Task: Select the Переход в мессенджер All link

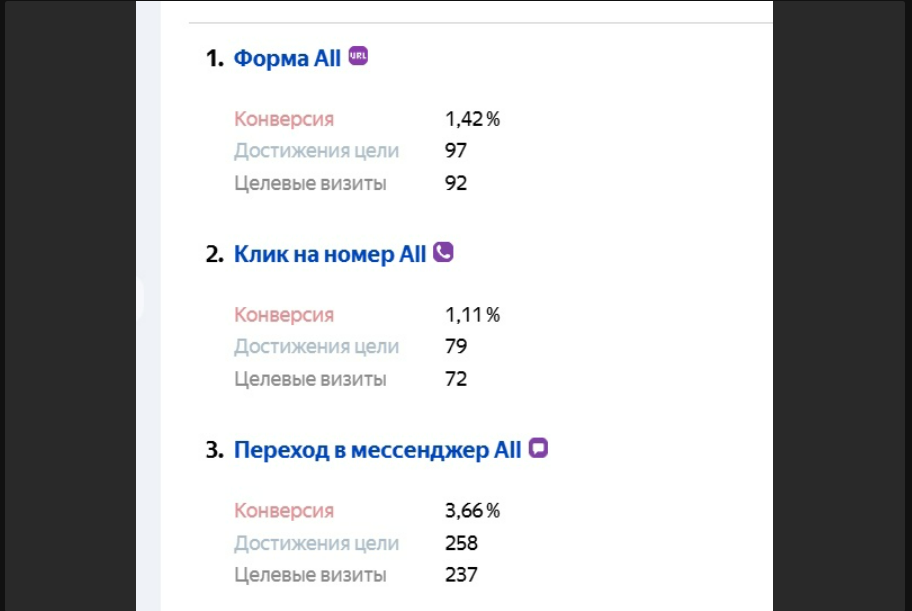Action: tap(377, 450)
